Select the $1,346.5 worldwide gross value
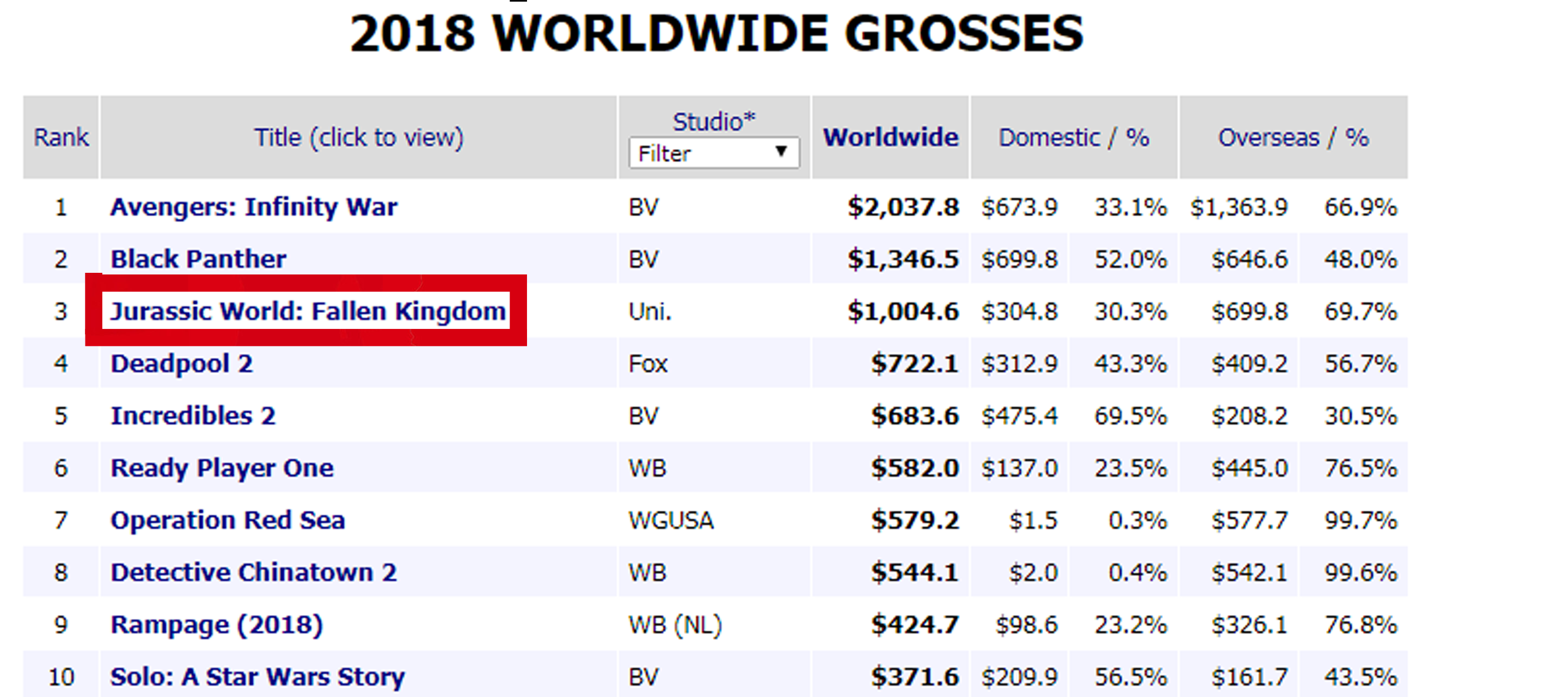The width and height of the screenshot is (1568, 697). coord(903,260)
